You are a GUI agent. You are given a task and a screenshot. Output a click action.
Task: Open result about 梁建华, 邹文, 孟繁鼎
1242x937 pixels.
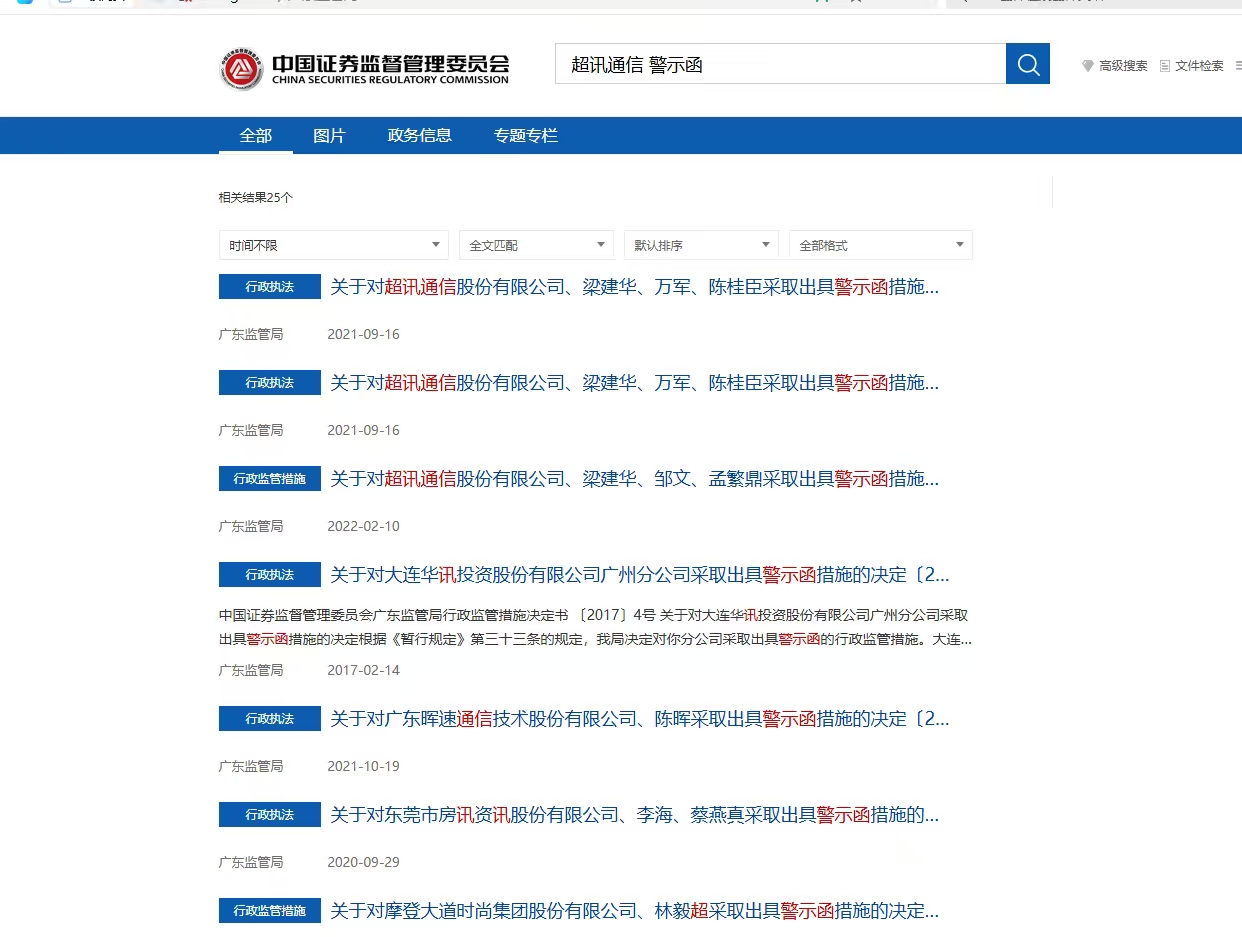point(635,479)
